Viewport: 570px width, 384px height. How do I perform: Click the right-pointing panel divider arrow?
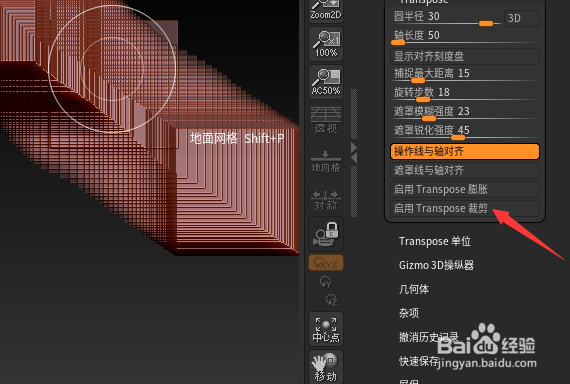click(x=354, y=147)
